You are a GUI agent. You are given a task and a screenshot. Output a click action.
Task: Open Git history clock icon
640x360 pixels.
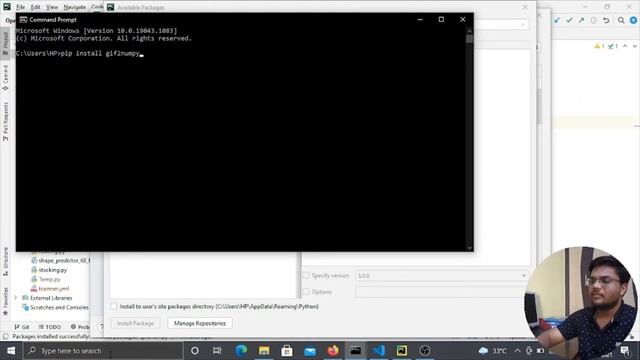[x=593, y=20]
